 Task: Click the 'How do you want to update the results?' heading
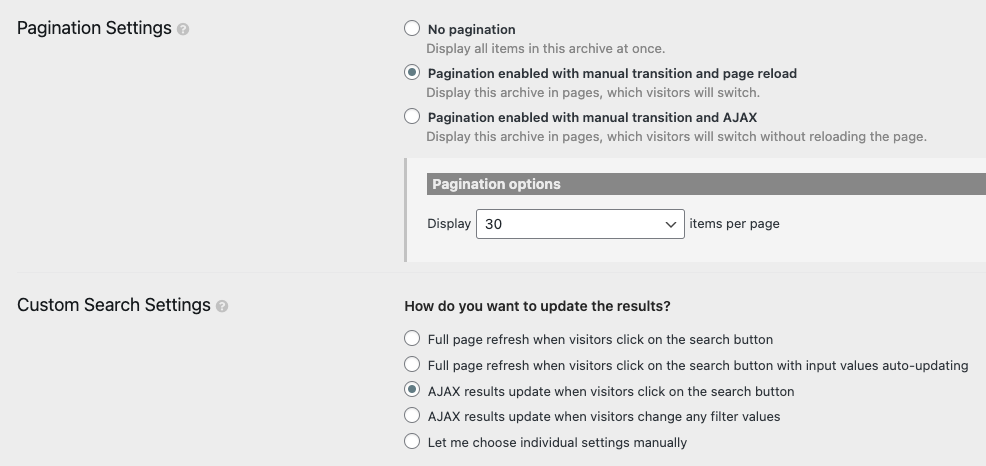537,306
